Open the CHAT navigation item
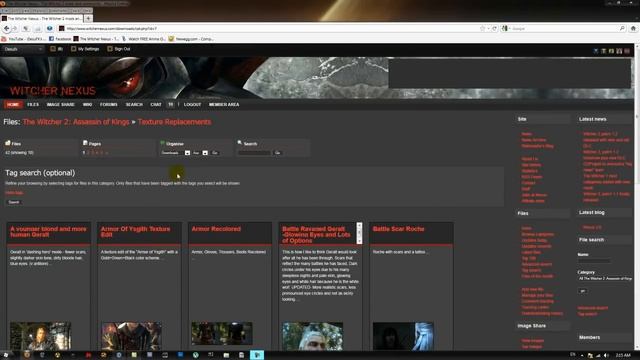This screenshot has width=640, height=360. (x=156, y=104)
